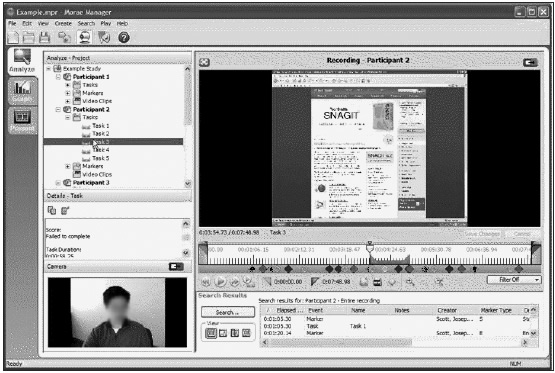Switch to the Graph view sidebar icon
The image size is (555, 373).
pyautogui.click(x=22, y=91)
